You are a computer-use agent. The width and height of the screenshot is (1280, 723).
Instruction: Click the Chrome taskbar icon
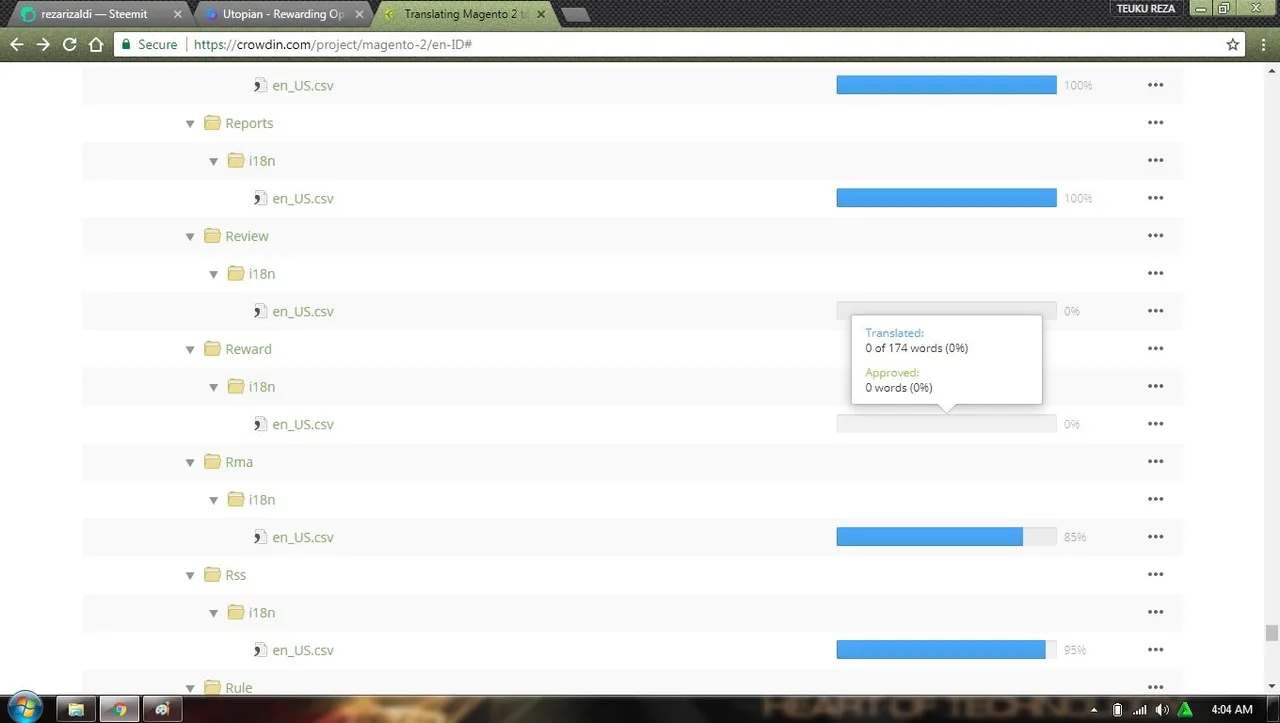[120, 709]
